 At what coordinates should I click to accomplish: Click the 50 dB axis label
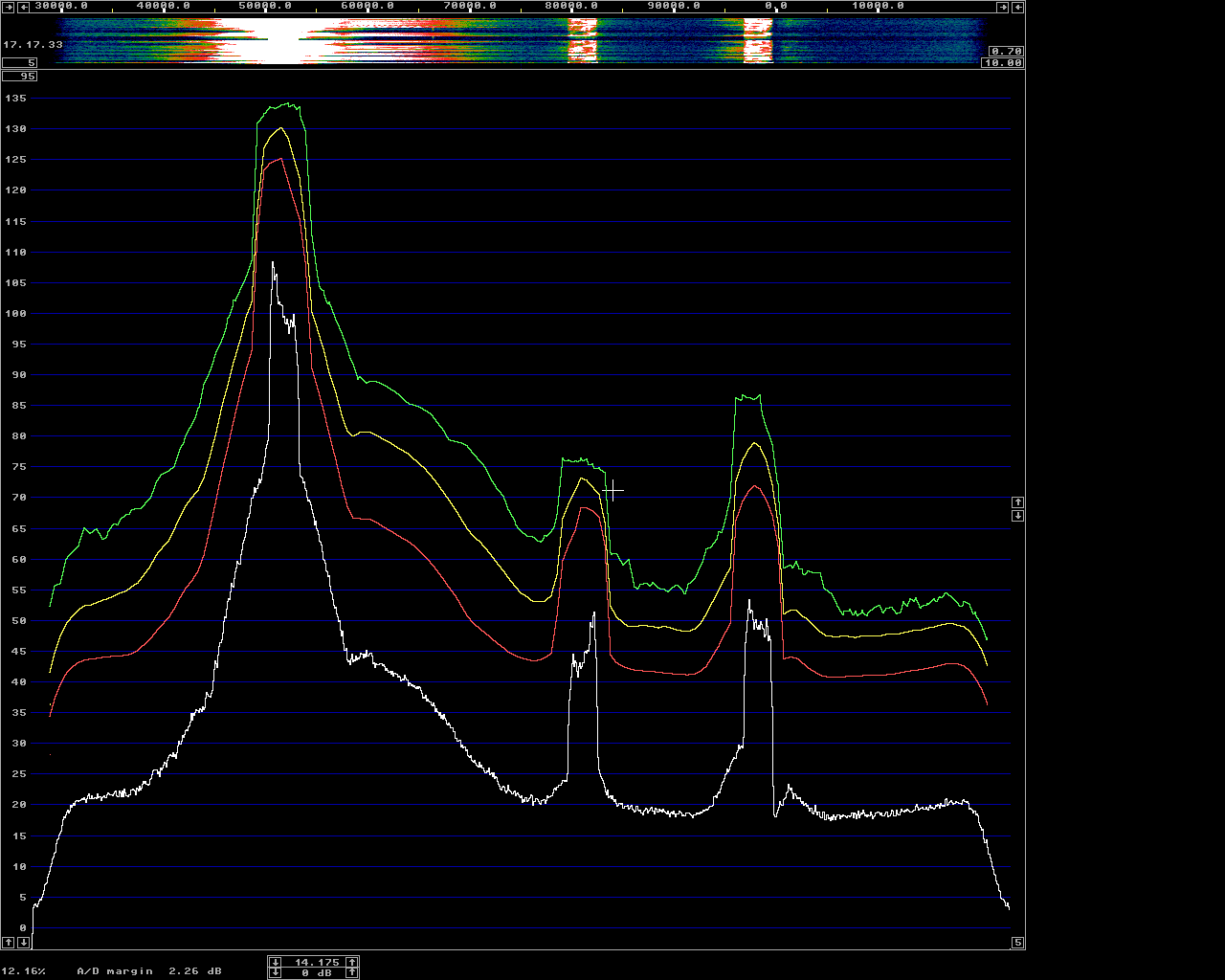pyautogui.click(x=19, y=621)
